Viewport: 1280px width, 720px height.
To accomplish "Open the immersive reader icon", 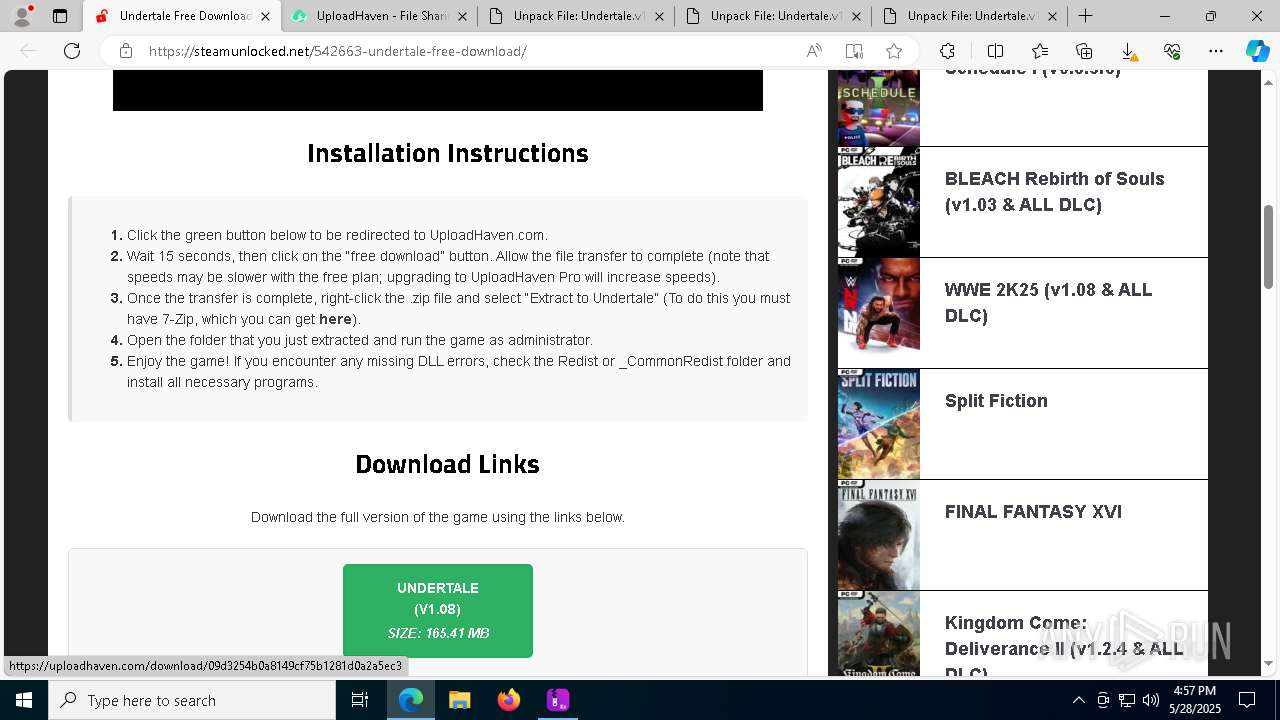I will (x=854, y=51).
